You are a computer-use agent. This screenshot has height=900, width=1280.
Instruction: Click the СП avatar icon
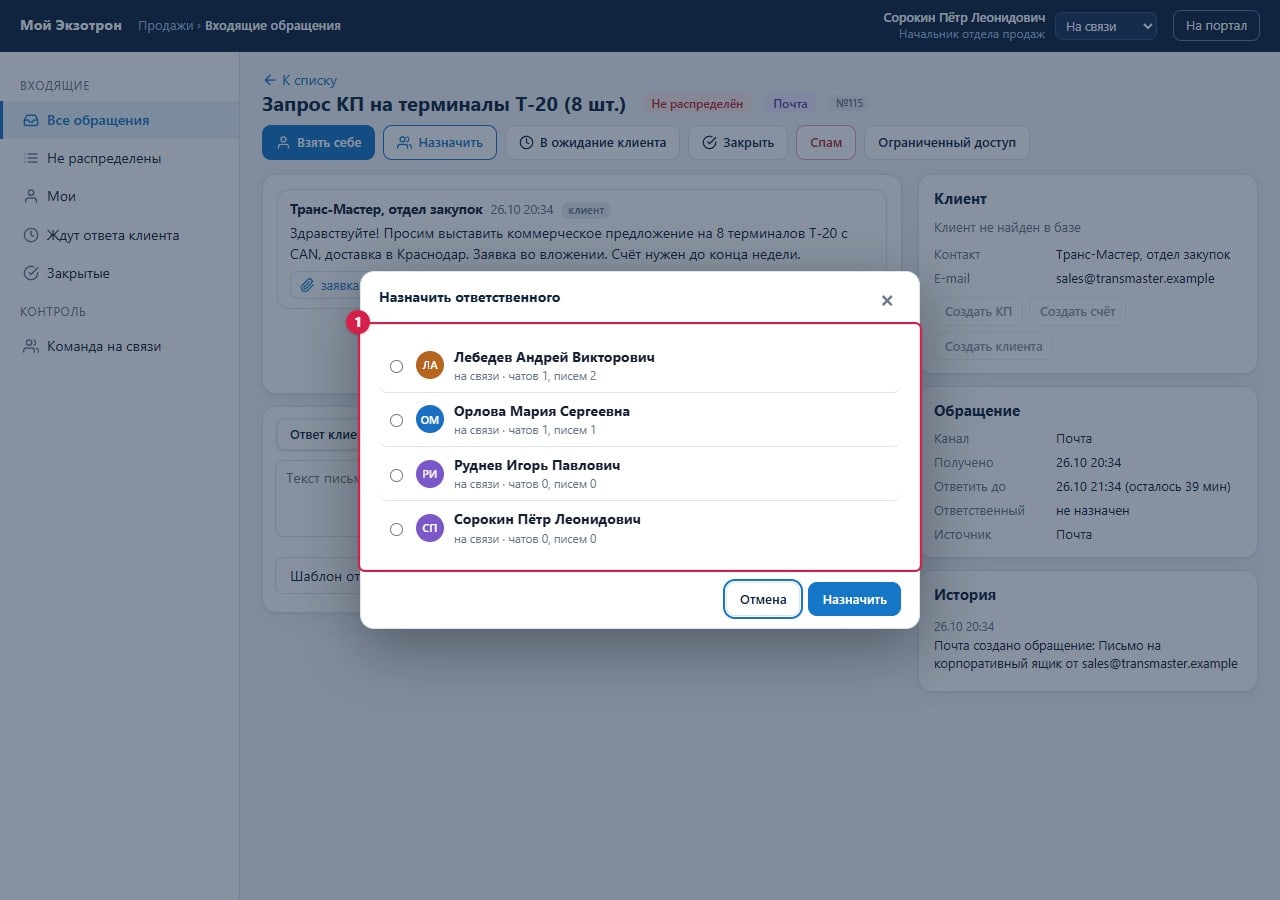pyautogui.click(x=429, y=529)
